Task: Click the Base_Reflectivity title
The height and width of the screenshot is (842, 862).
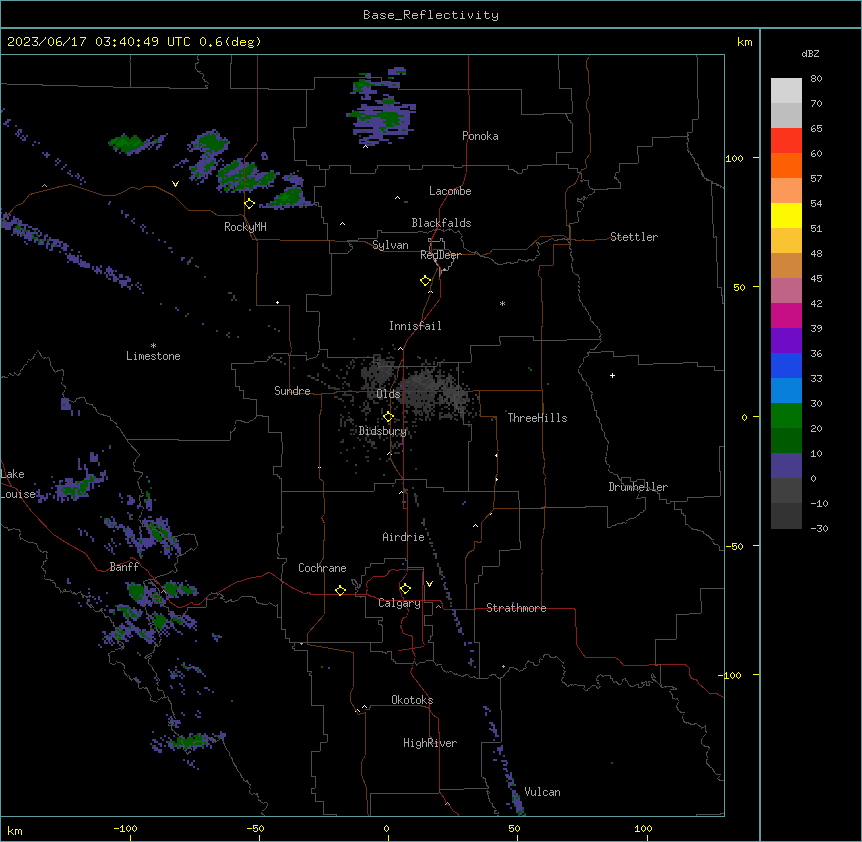Action: pyautogui.click(x=431, y=15)
